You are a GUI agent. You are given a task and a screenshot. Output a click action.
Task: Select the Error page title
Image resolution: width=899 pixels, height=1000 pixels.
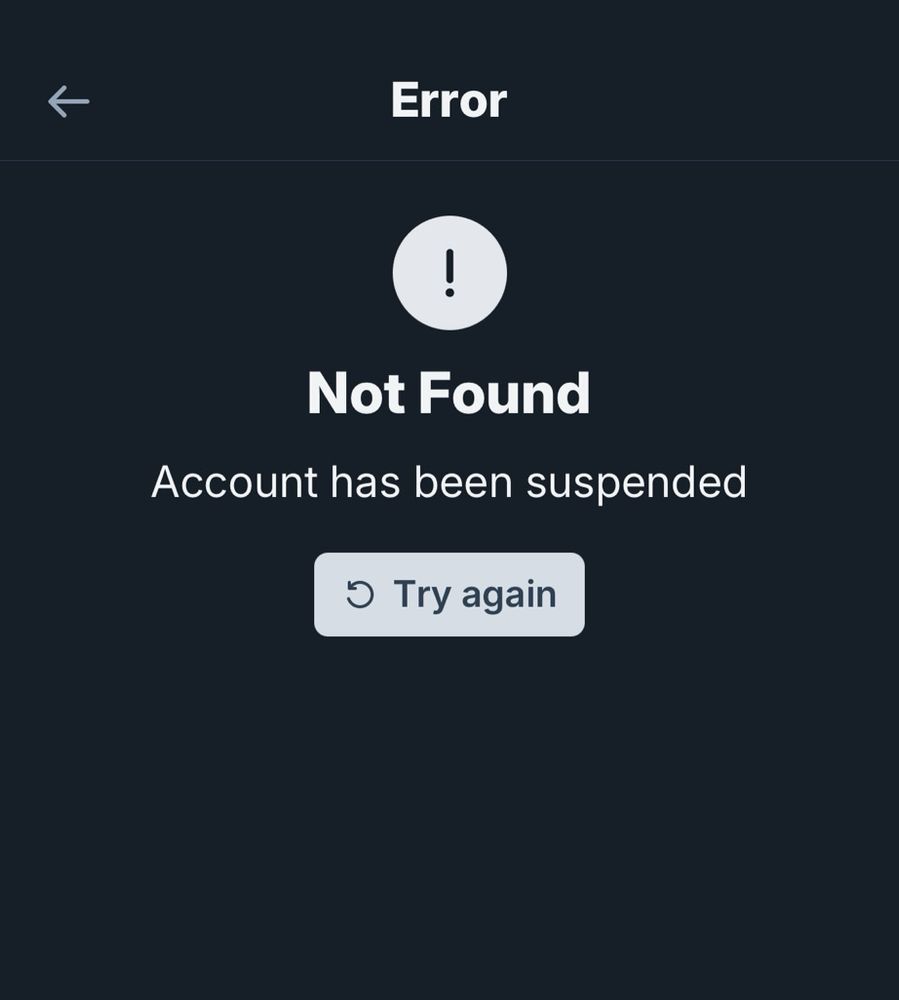[449, 100]
